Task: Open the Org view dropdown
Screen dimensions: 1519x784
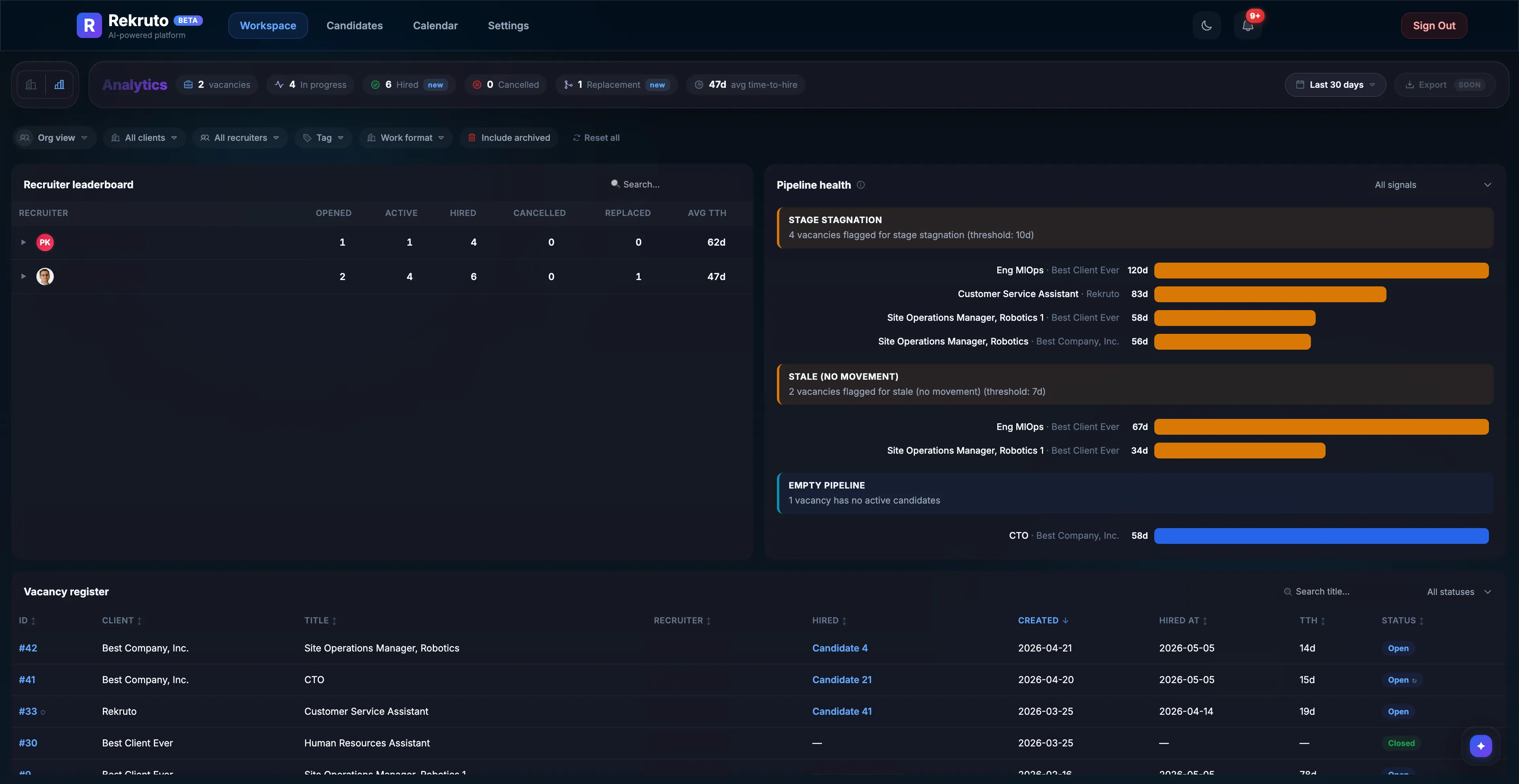Action: coord(54,138)
